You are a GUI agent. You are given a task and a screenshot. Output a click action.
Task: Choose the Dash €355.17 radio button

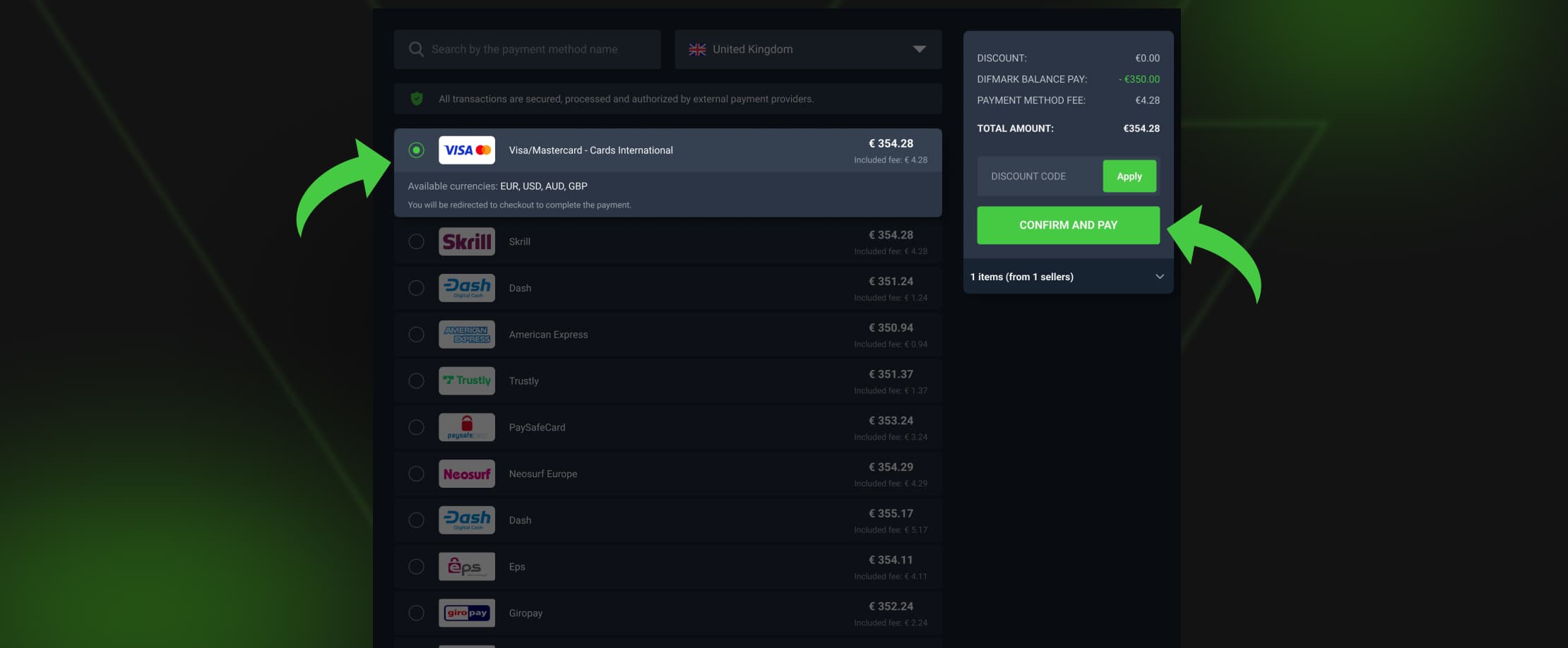(x=416, y=520)
